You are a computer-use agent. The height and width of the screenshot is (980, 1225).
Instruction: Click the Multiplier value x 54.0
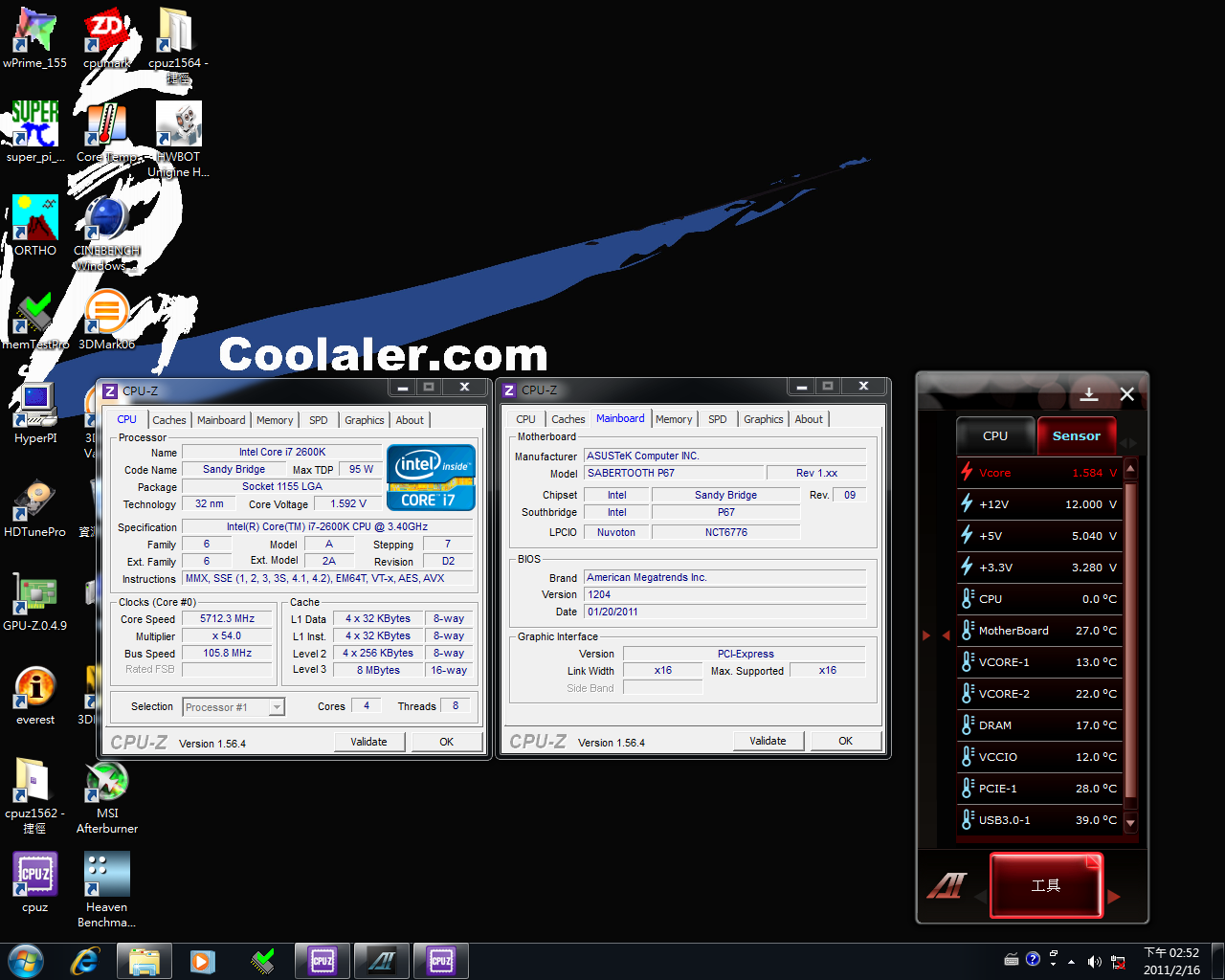coord(228,636)
